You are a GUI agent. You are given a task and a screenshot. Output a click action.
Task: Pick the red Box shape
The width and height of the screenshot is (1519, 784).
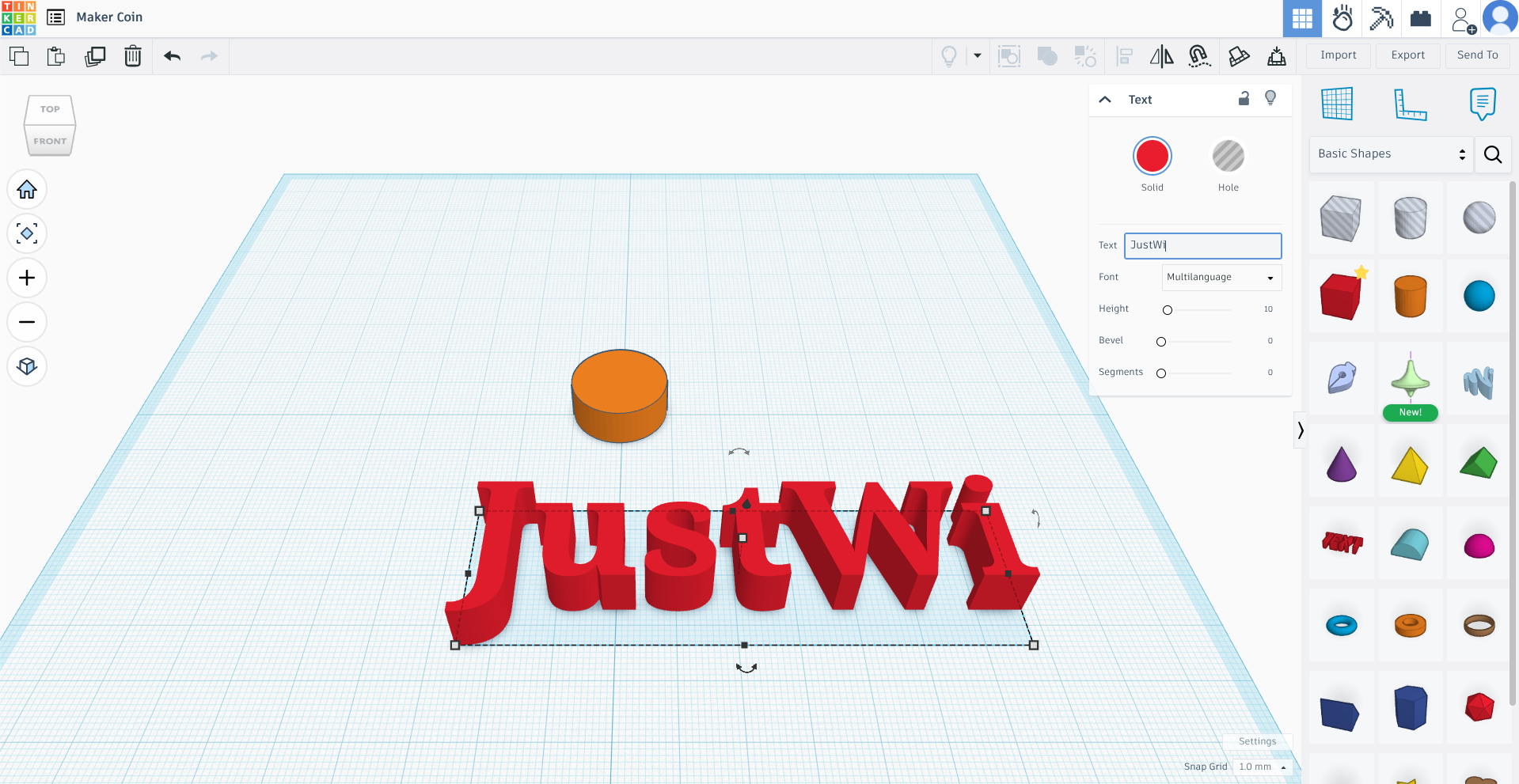[x=1341, y=296]
